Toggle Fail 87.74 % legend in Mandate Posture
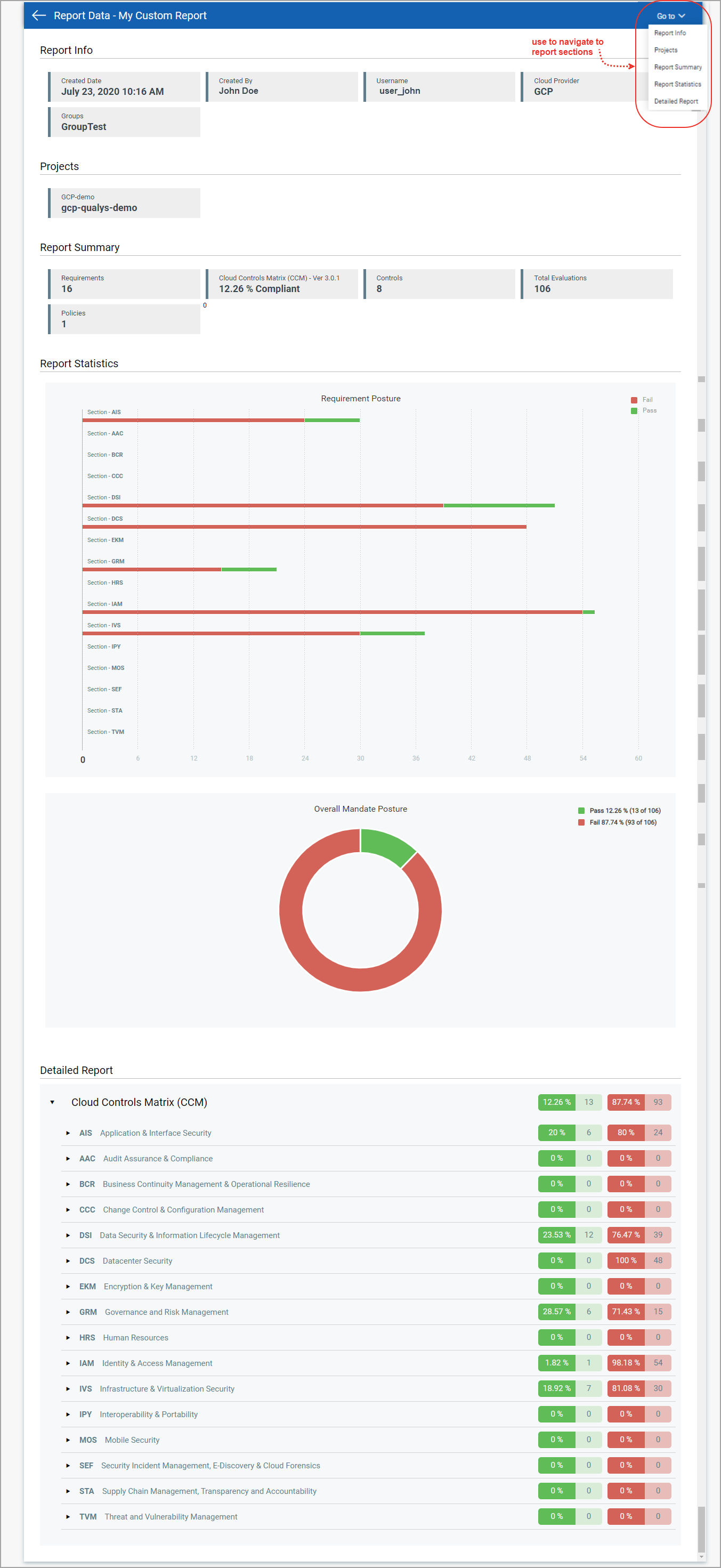721x1568 pixels. click(x=617, y=822)
